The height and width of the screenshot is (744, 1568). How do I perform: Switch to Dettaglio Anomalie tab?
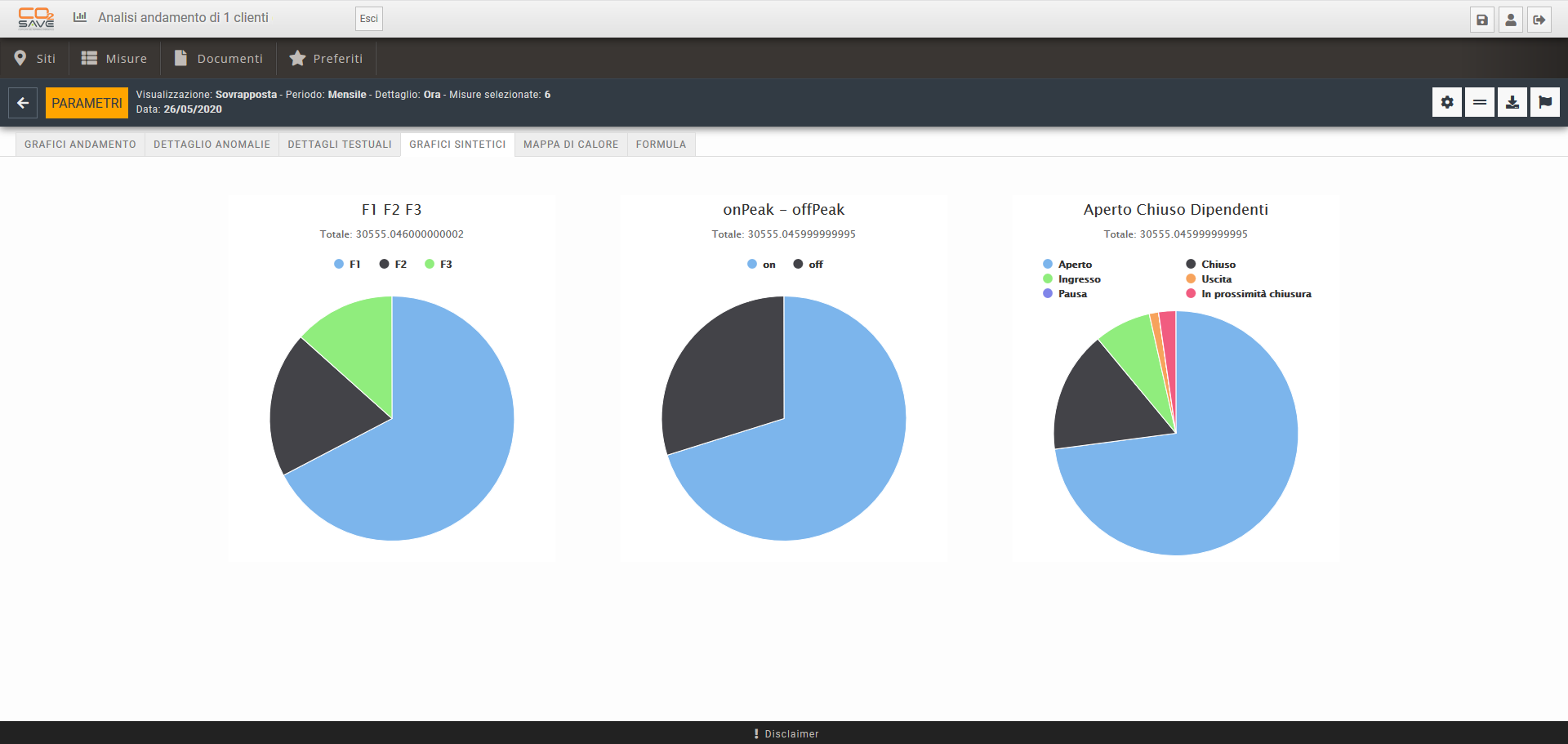(x=212, y=145)
